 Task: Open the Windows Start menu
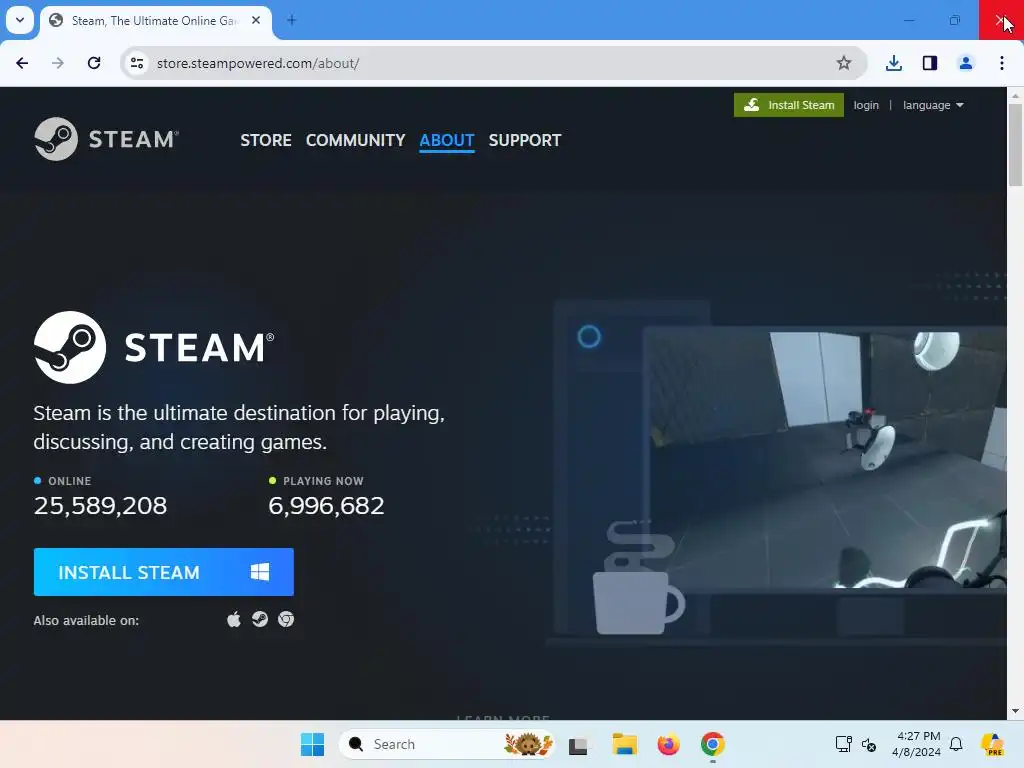point(312,744)
